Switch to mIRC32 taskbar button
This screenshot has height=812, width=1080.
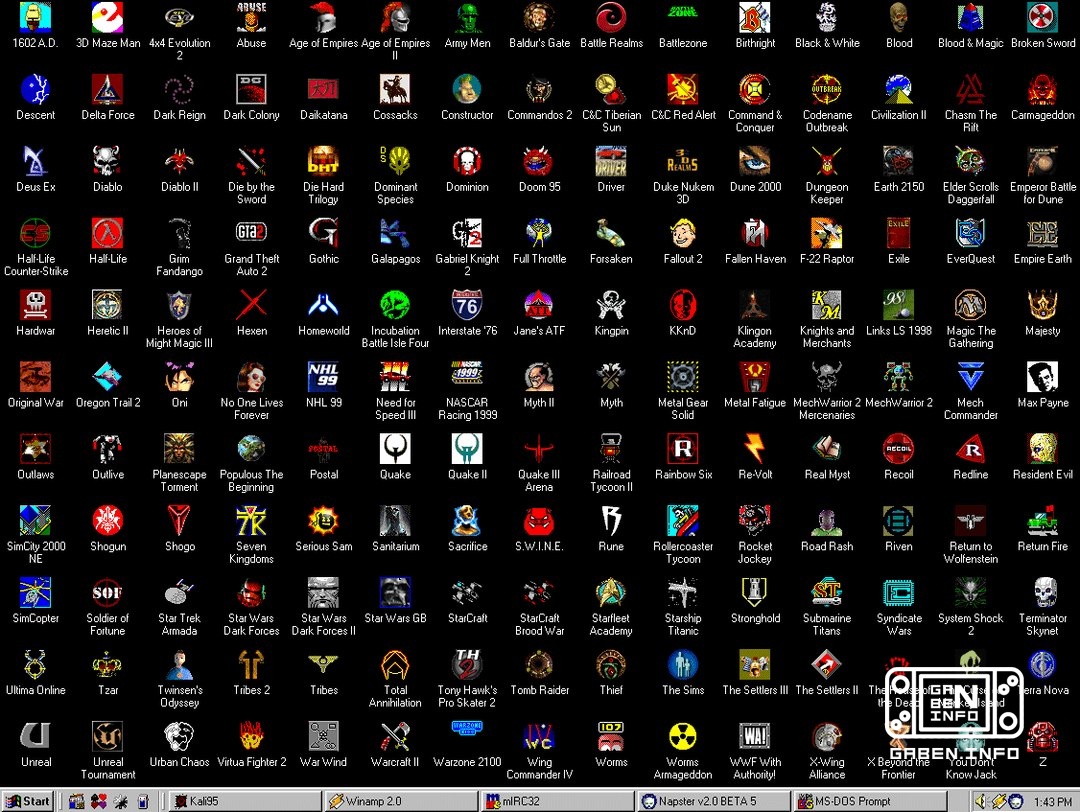tap(558, 801)
